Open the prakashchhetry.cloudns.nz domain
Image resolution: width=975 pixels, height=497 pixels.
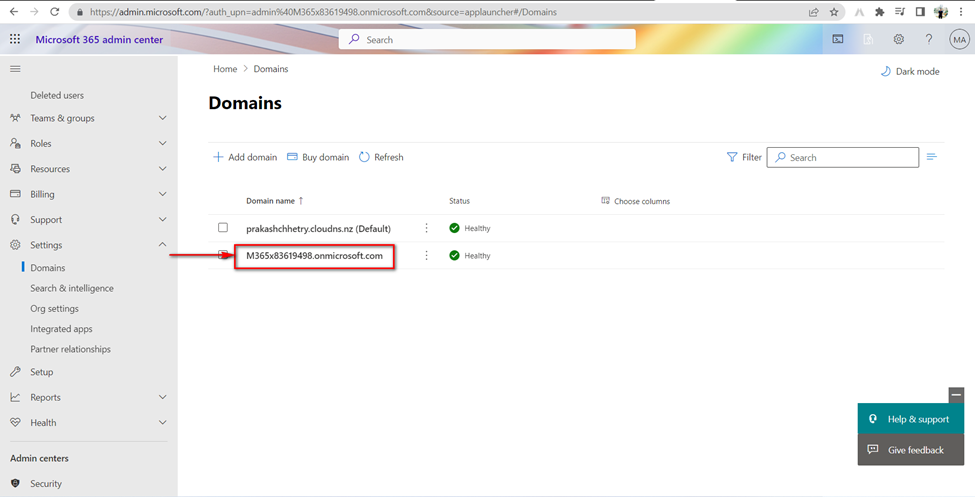(x=318, y=228)
